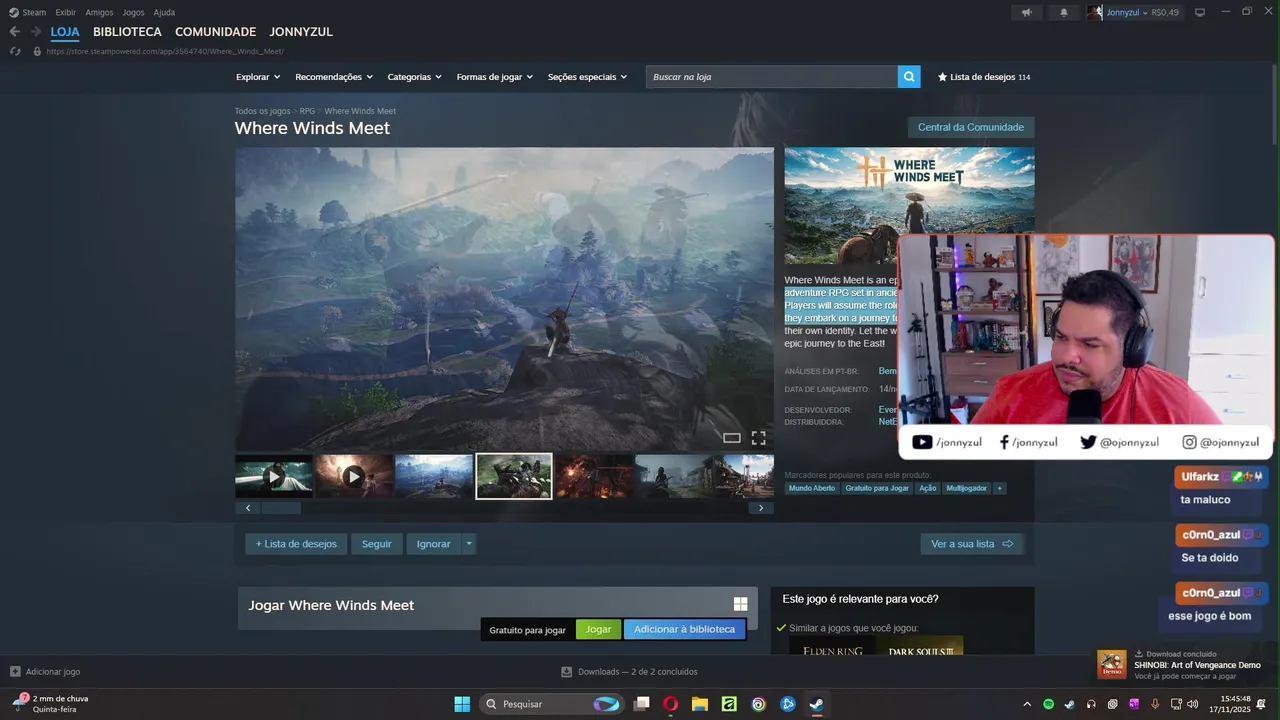Open the JONNYZUL profile tab
1280x720 pixels.
(x=301, y=32)
